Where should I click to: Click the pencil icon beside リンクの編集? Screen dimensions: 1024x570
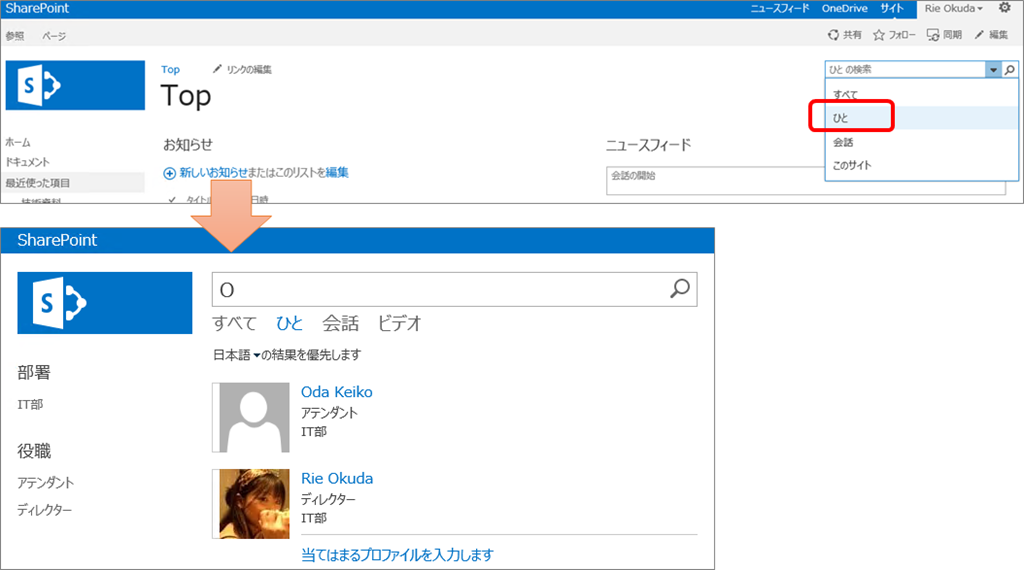[x=217, y=69]
